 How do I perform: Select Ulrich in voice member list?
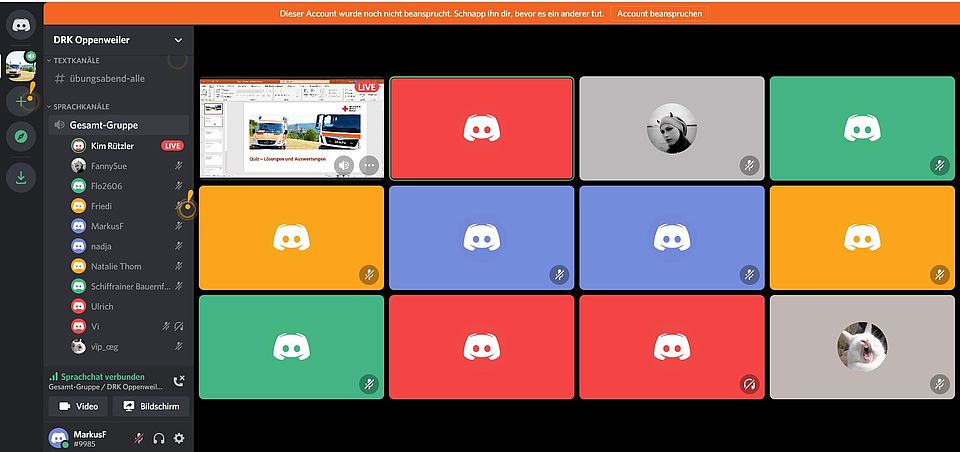102,306
